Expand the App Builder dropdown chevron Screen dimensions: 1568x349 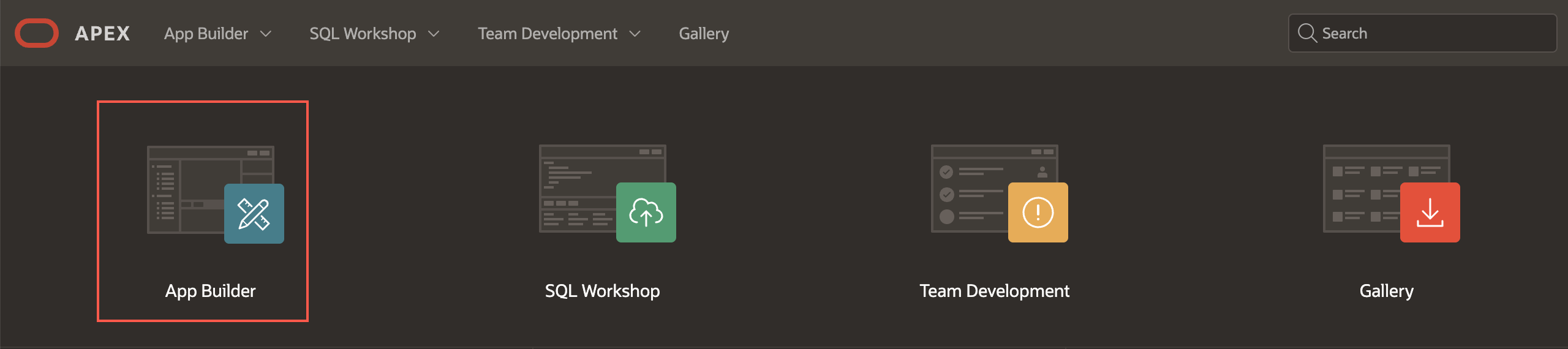(x=266, y=34)
